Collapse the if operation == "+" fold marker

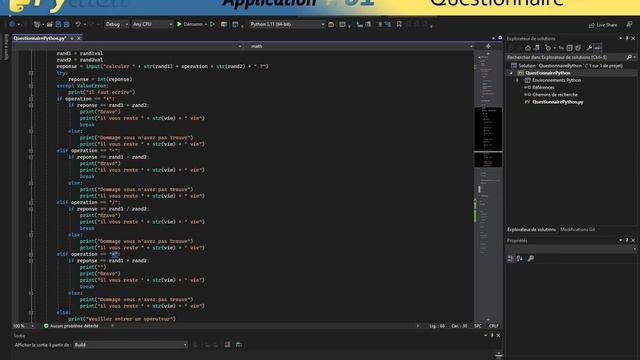click(x=31, y=99)
